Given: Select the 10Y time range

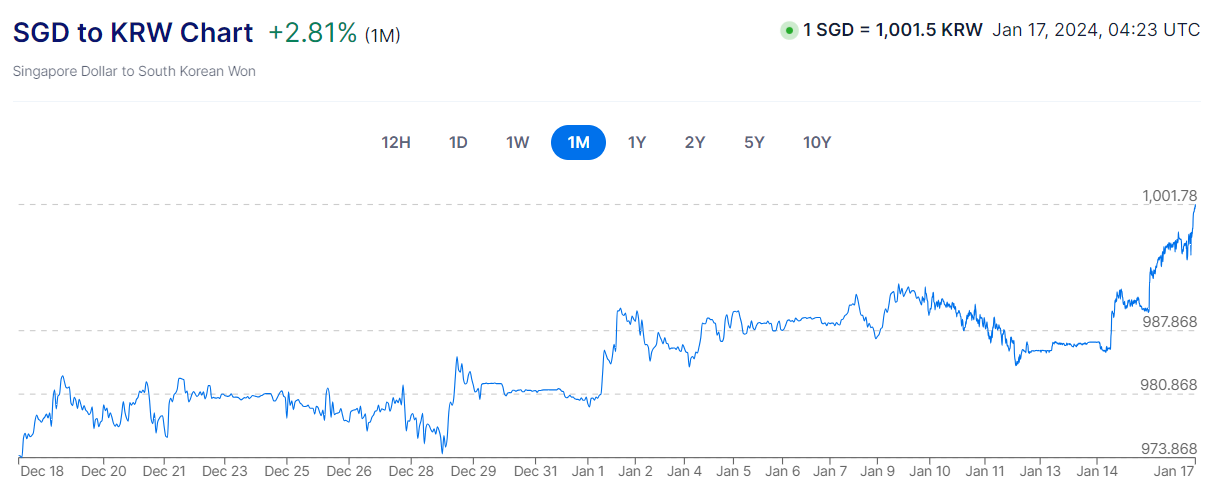Looking at the screenshot, I should [817, 142].
